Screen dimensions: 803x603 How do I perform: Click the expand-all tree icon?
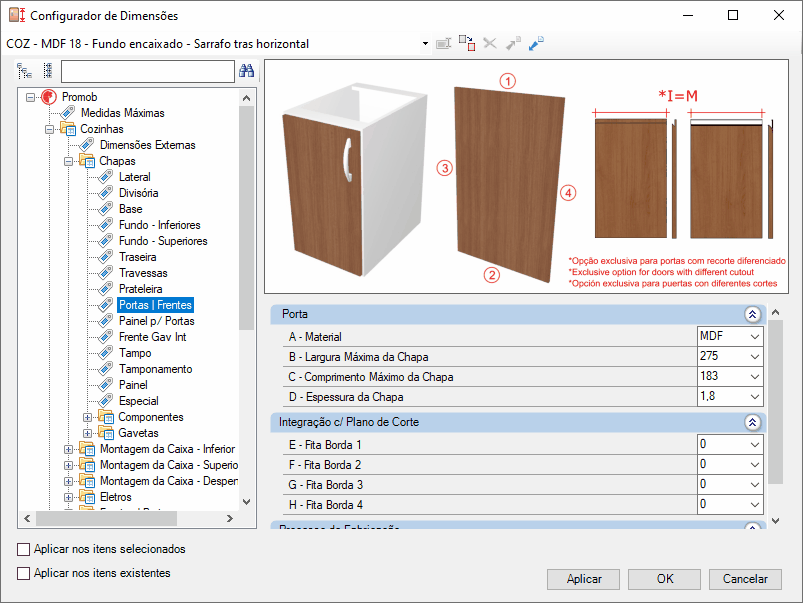coord(25,71)
